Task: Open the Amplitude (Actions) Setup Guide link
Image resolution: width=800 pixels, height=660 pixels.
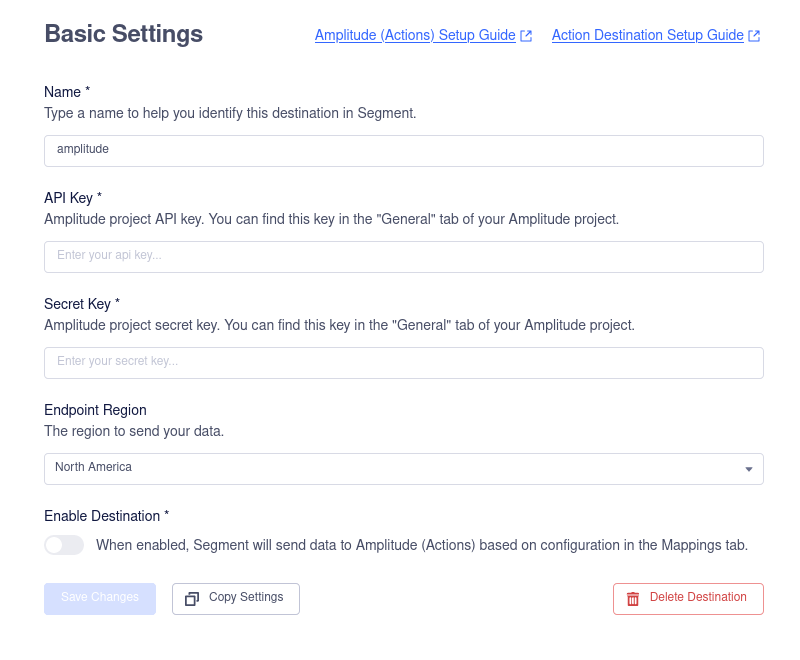Action: coord(414,35)
